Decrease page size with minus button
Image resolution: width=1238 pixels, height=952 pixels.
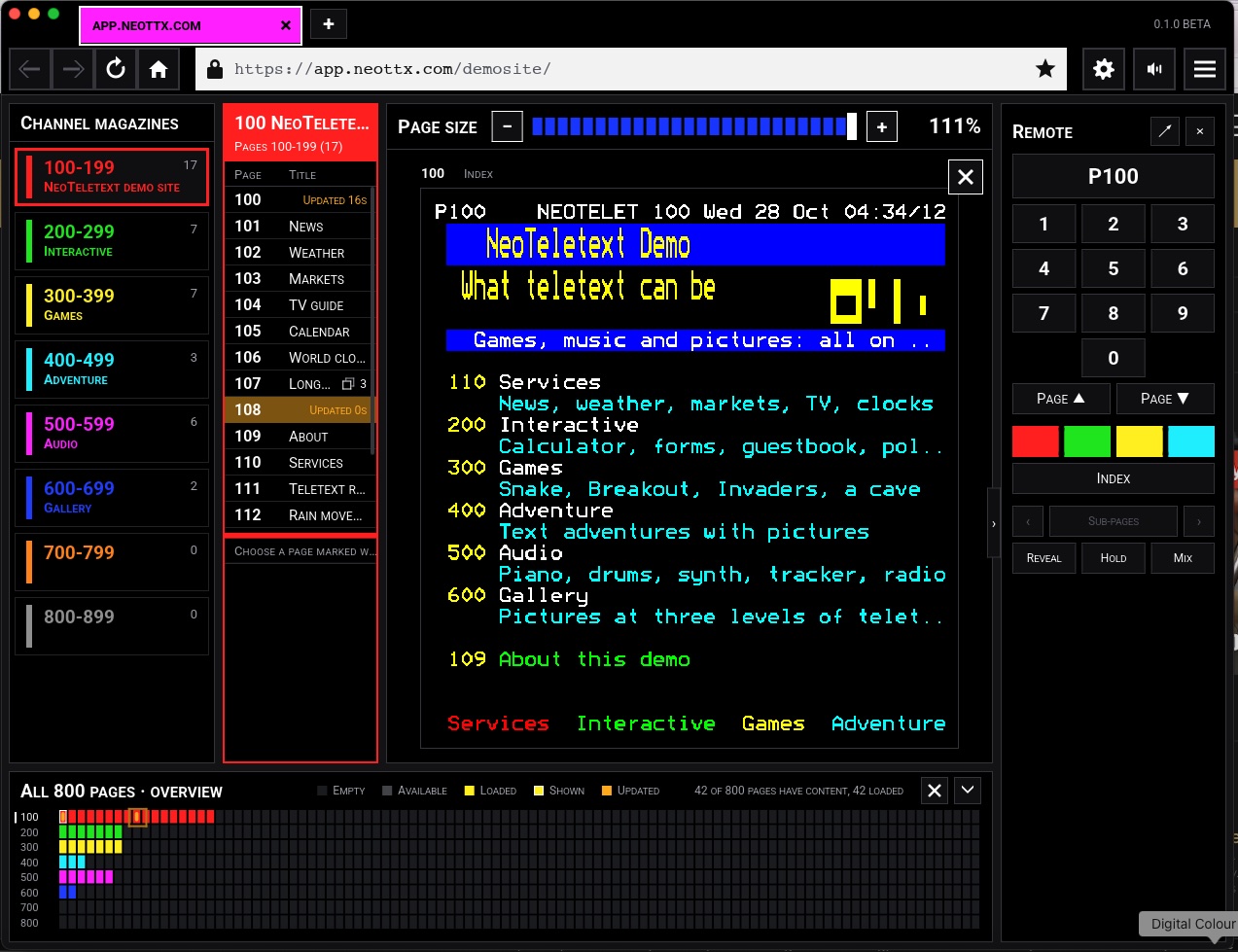click(x=507, y=126)
